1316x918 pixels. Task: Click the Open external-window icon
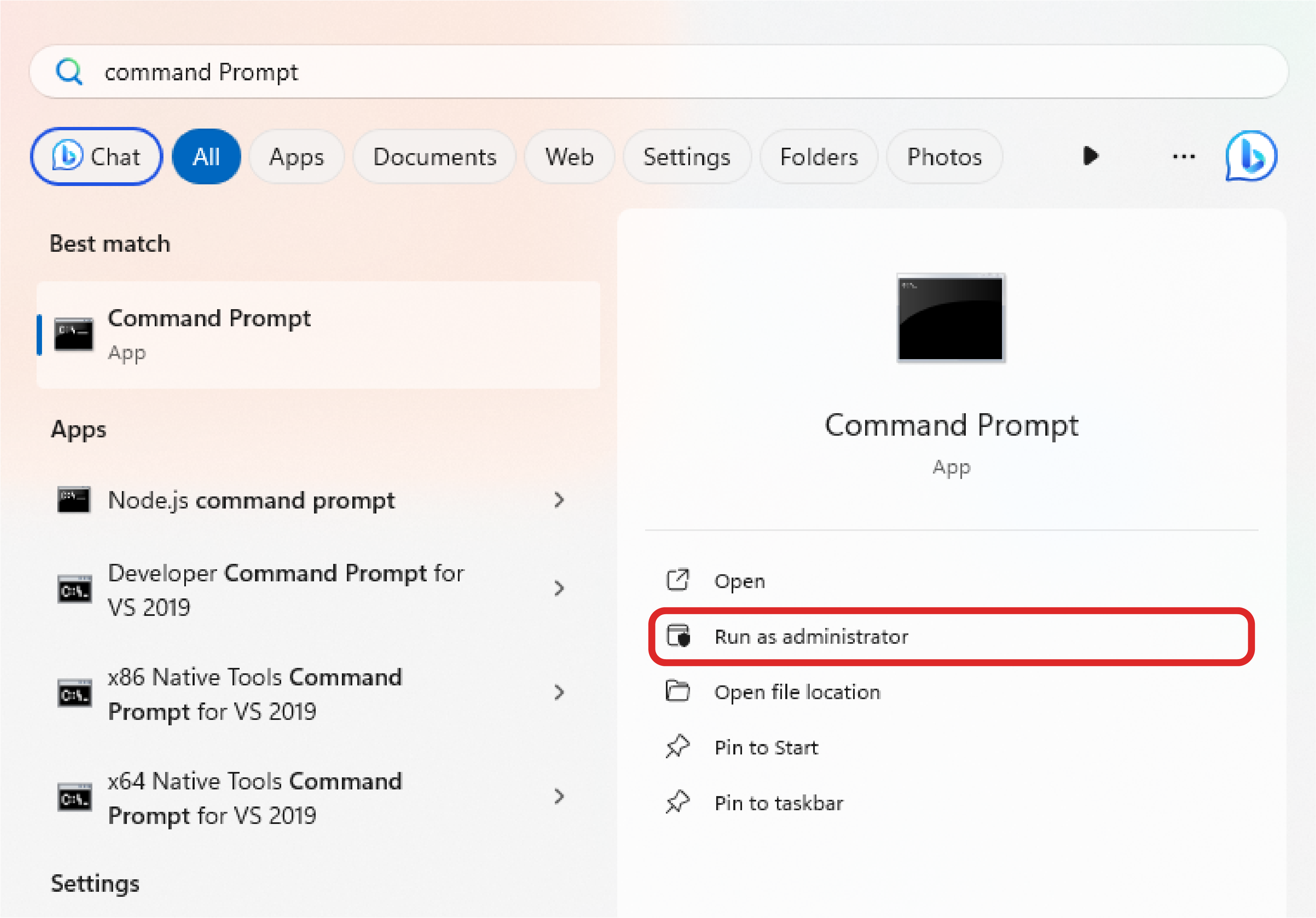pos(678,580)
